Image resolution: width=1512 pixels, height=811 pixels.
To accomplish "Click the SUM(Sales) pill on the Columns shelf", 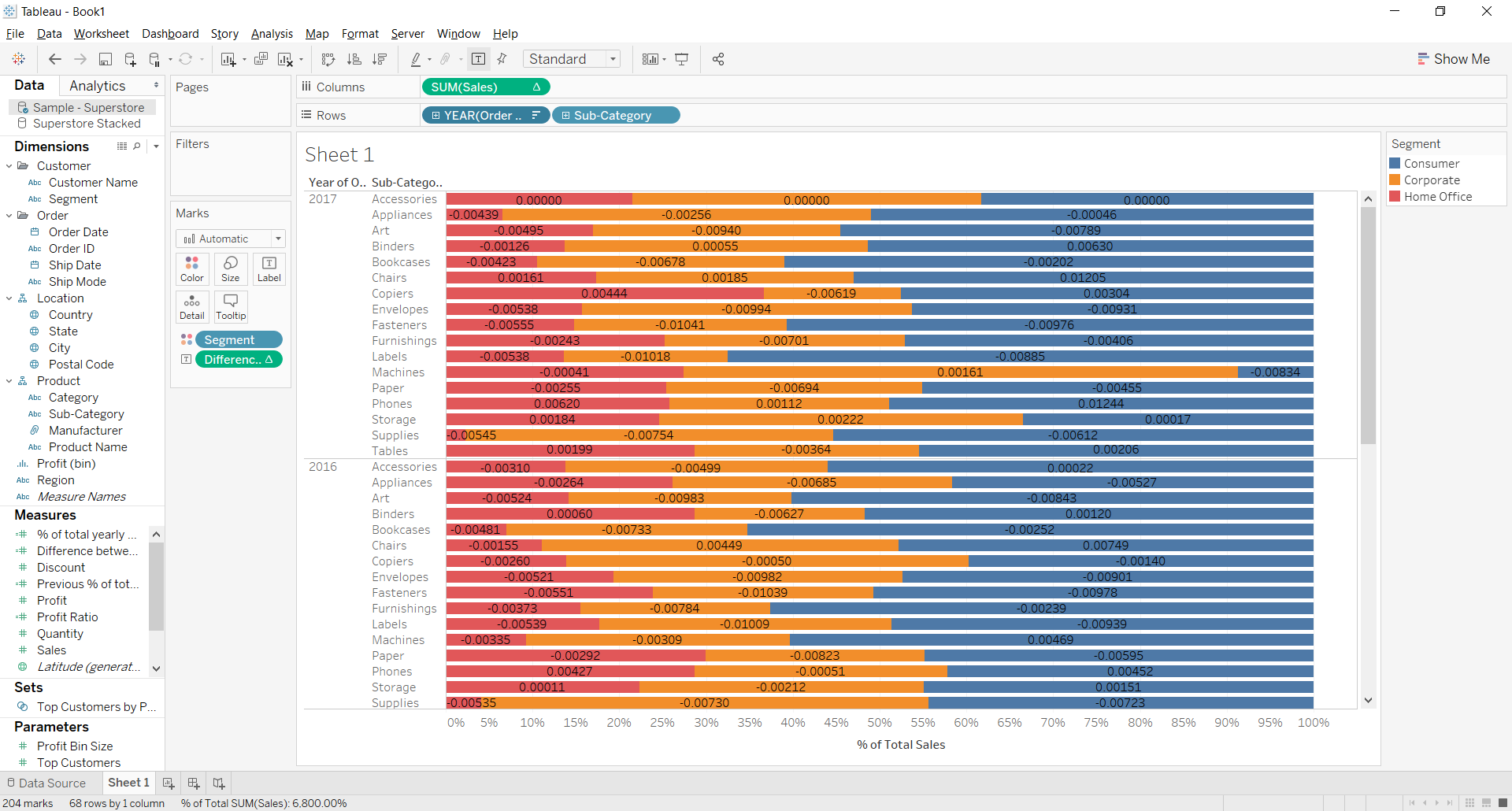I will (485, 87).
